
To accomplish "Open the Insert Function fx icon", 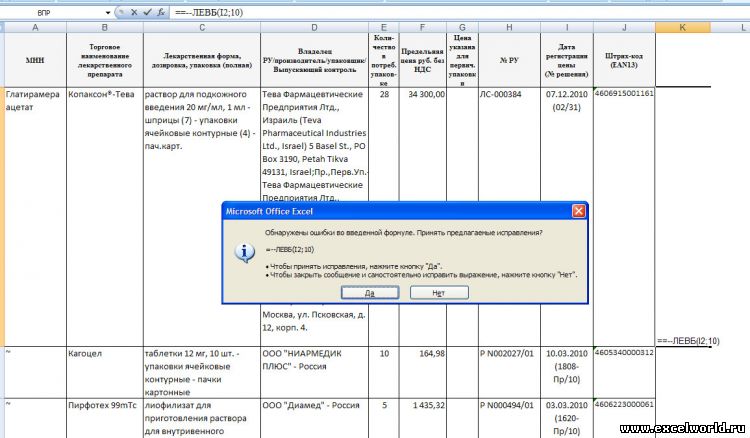I will pos(161,12).
